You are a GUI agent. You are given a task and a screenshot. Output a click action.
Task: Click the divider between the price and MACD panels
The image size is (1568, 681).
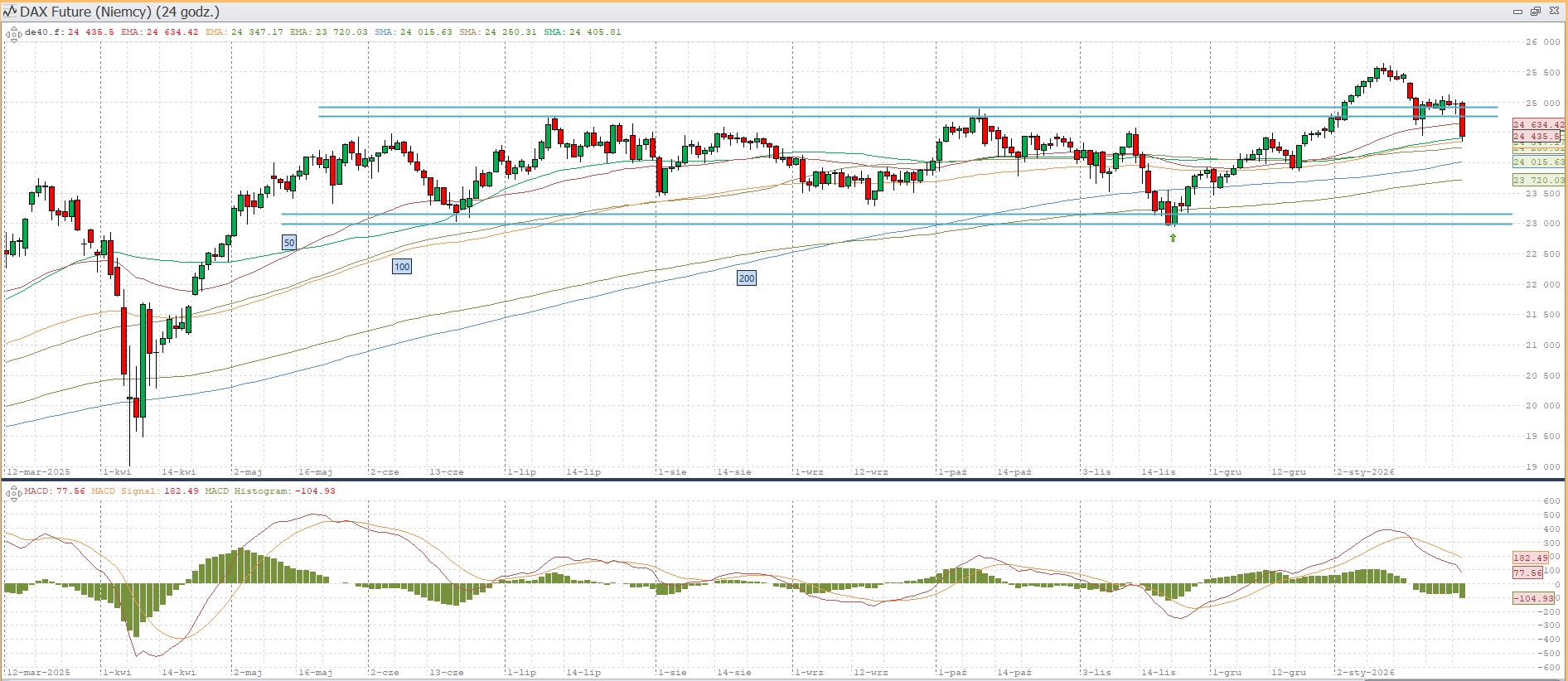coord(783,480)
